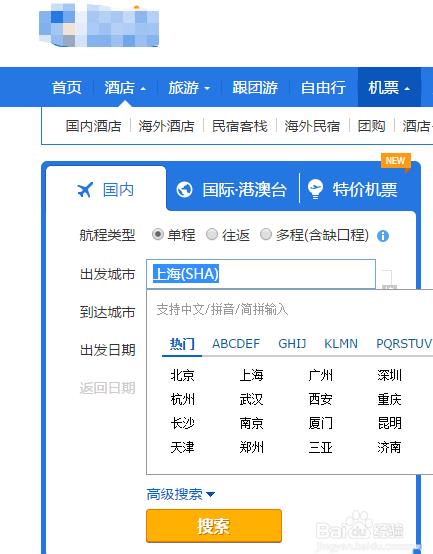
Task: Click the 出发城市 input field
Action: point(261,274)
